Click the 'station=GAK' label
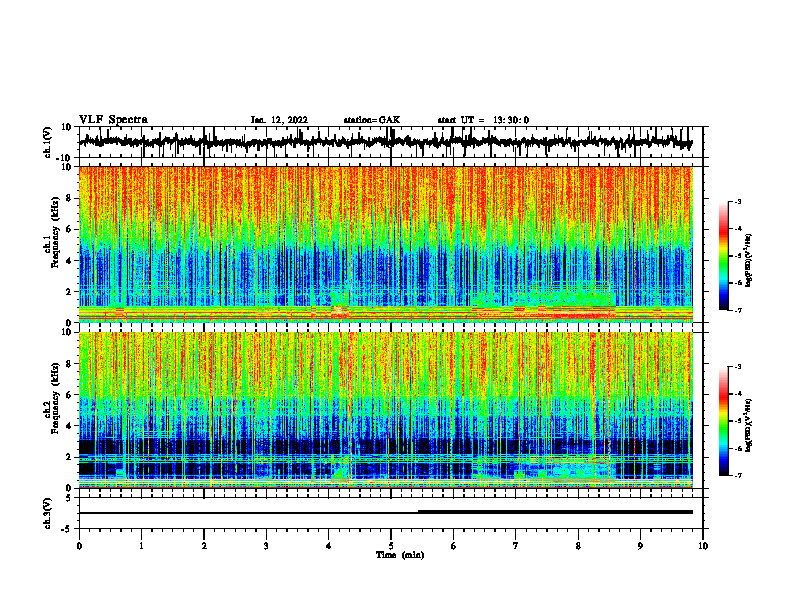Image resolution: width=792 pixels, height=612 pixels. (372, 120)
